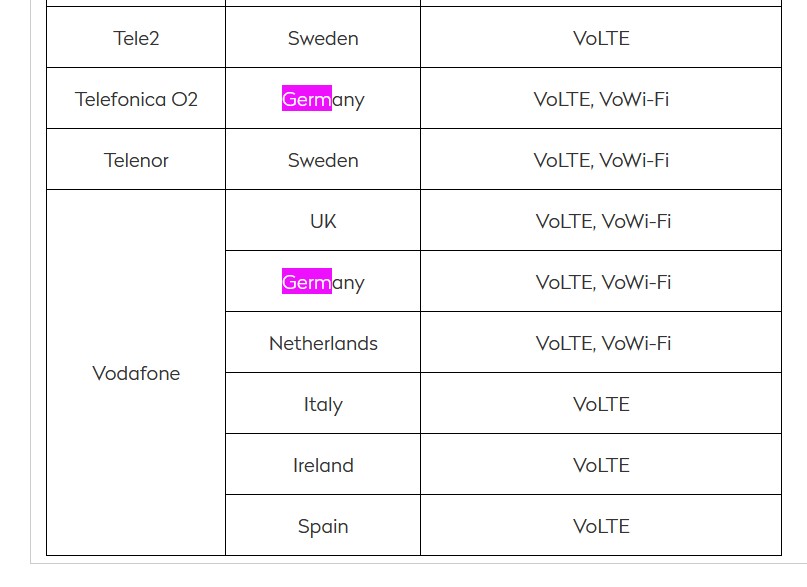Click VoLTE, VoWi-Fi in Netherlands row

[x=601, y=342]
